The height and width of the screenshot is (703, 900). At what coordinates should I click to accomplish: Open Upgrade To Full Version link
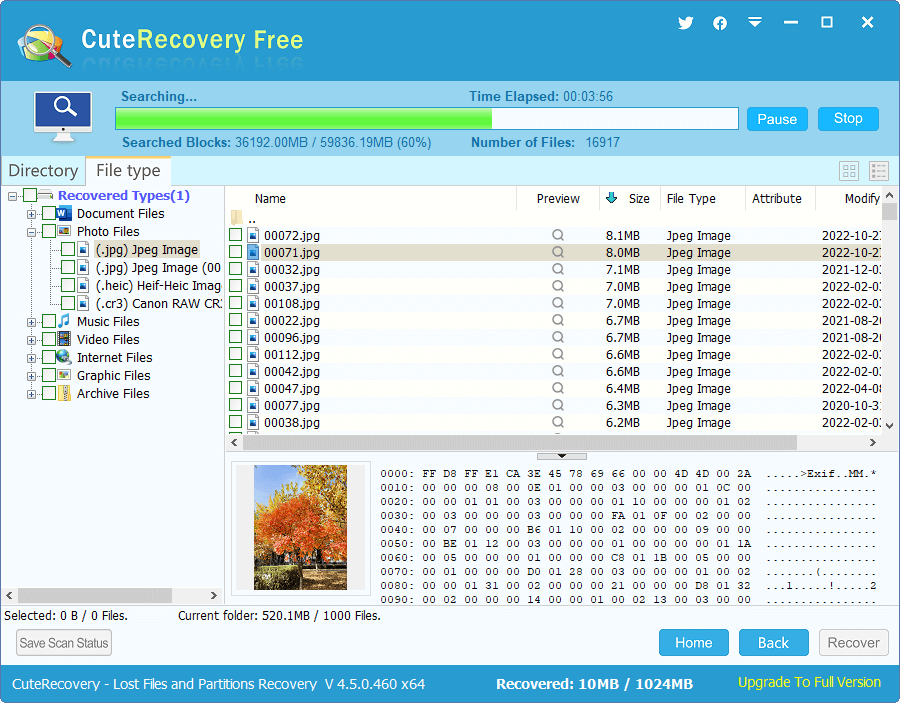[809, 682]
